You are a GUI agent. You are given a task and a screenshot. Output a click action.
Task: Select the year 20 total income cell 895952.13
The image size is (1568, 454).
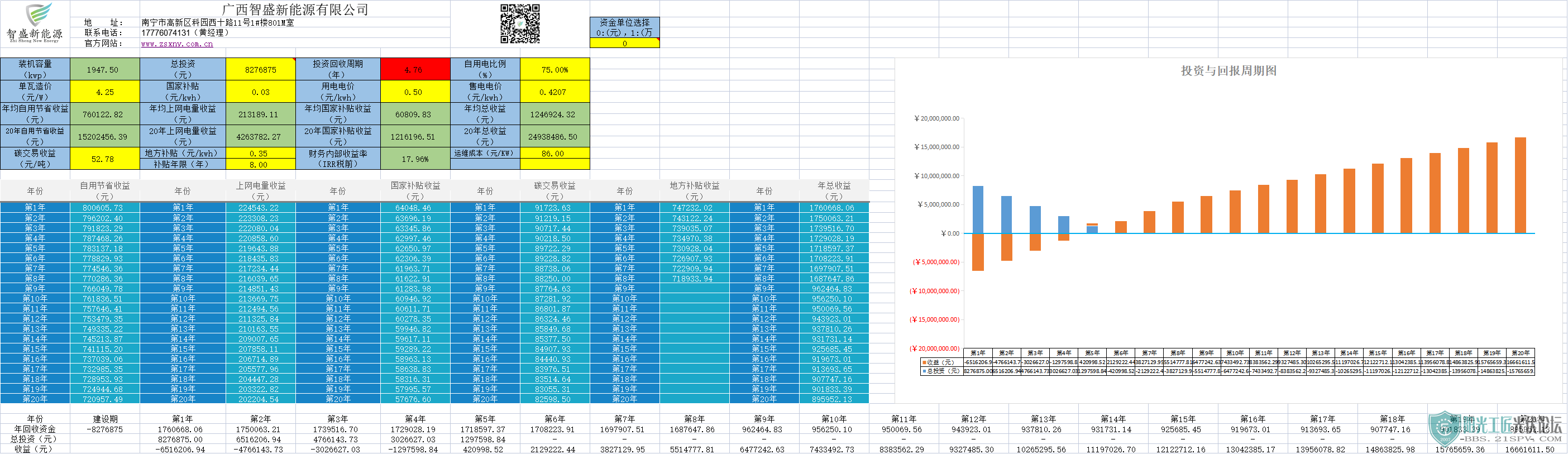click(834, 399)
